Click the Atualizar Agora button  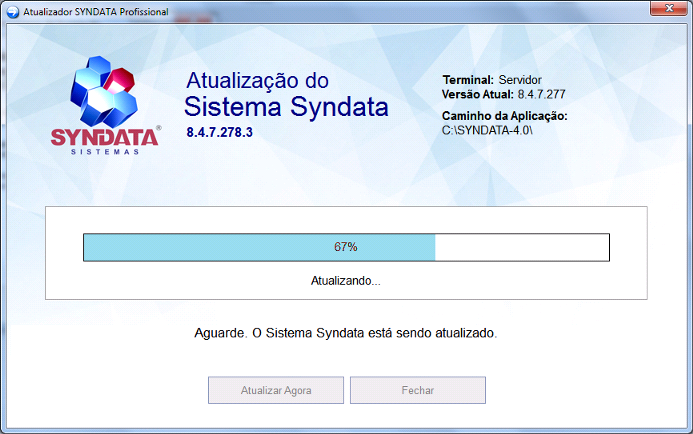276,390
